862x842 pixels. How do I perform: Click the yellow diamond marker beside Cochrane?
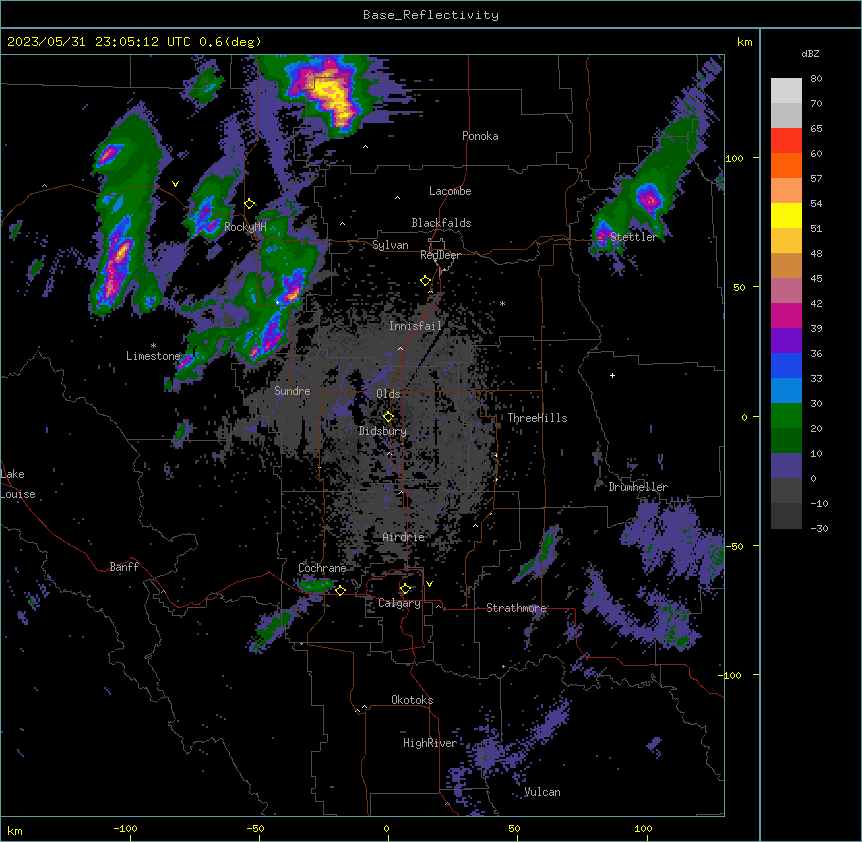click(x=340, y=590)
